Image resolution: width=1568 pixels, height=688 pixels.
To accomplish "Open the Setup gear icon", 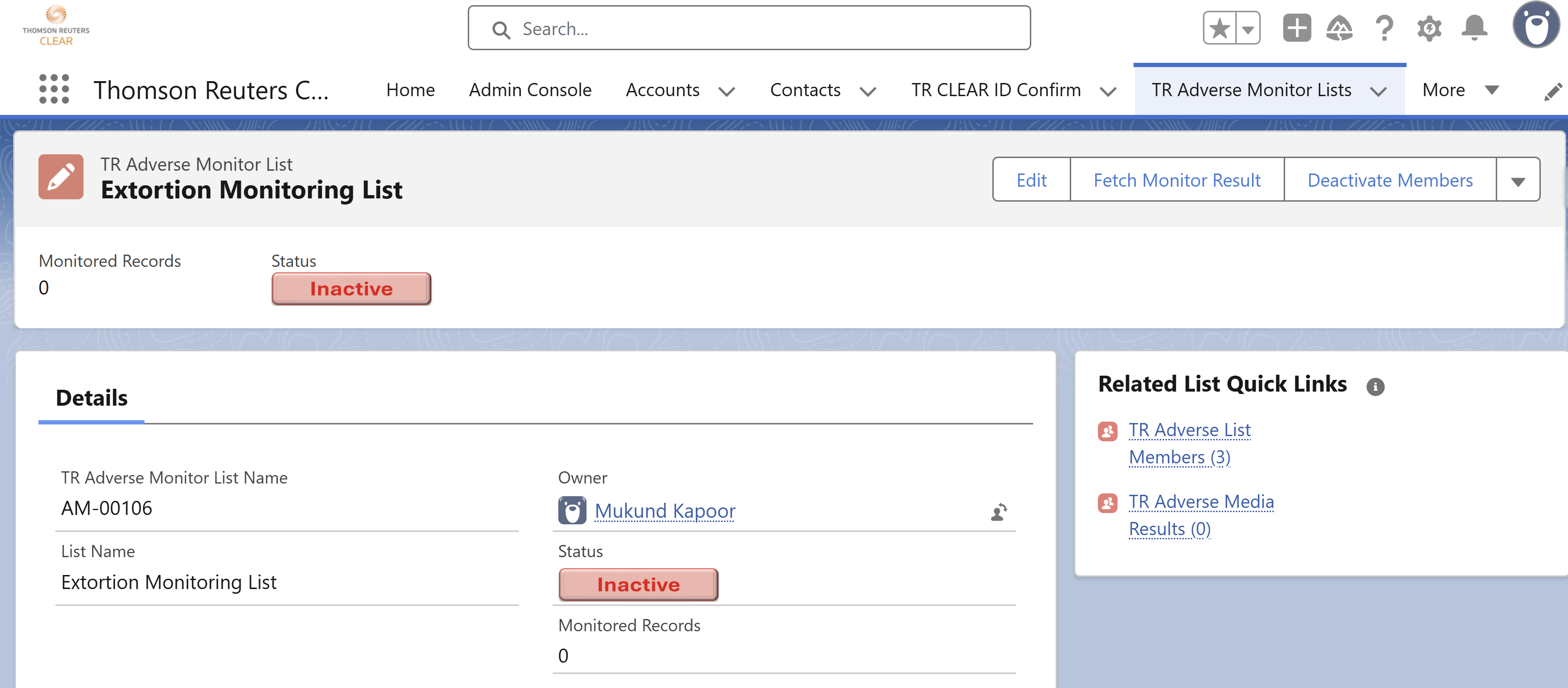I will (1429, 28).
